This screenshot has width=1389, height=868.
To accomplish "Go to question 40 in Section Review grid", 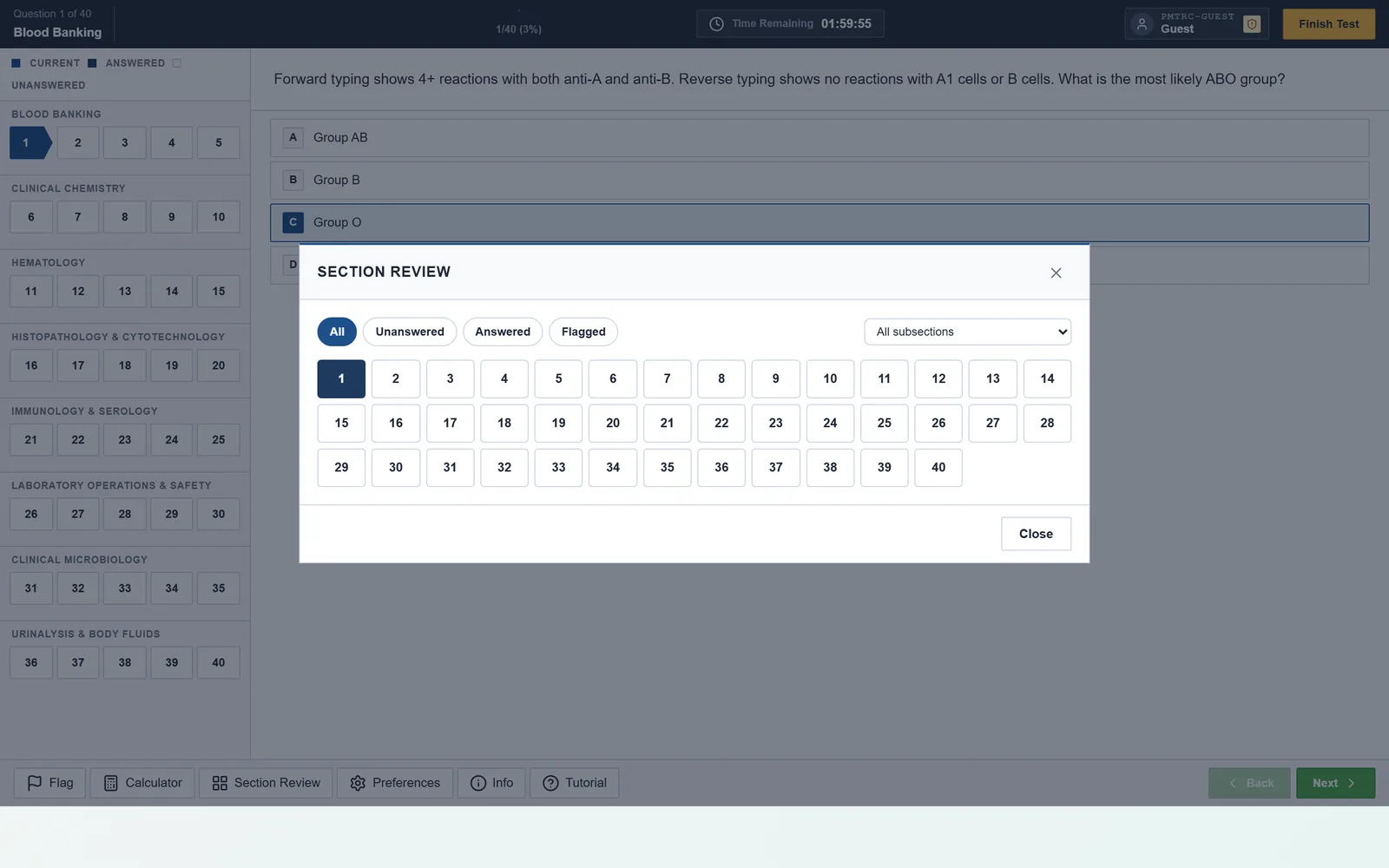I will (x=938, y=467).
